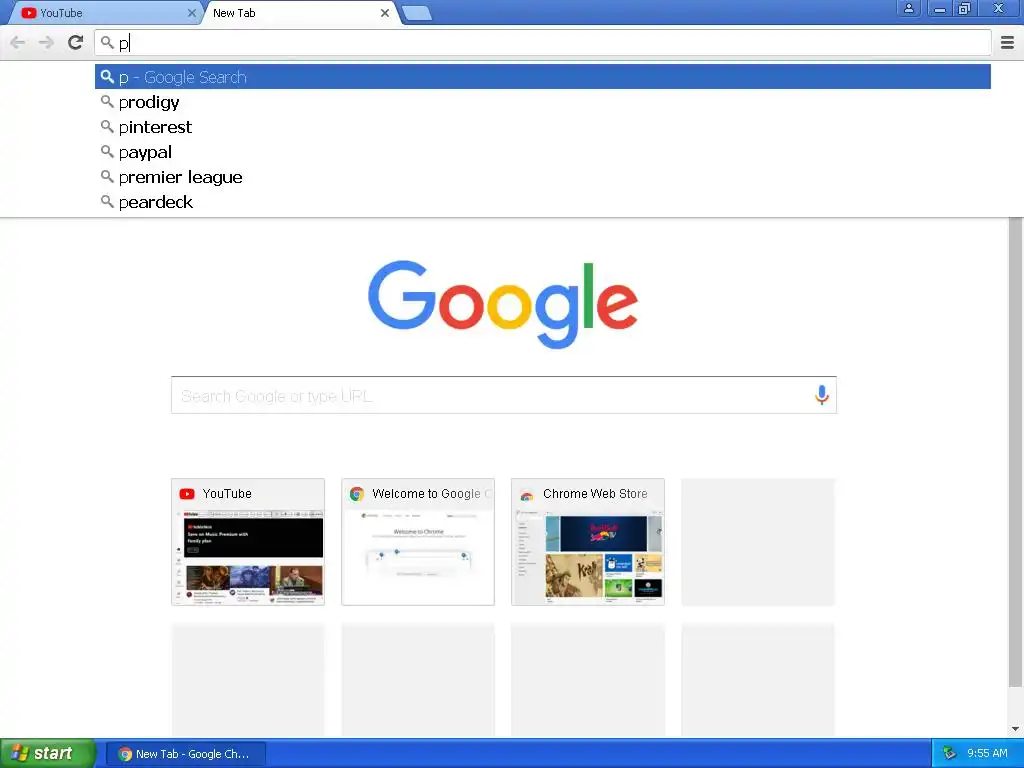
Task: Choose the 'pinterest' suggestion
Action: click(x=543, y=127)
